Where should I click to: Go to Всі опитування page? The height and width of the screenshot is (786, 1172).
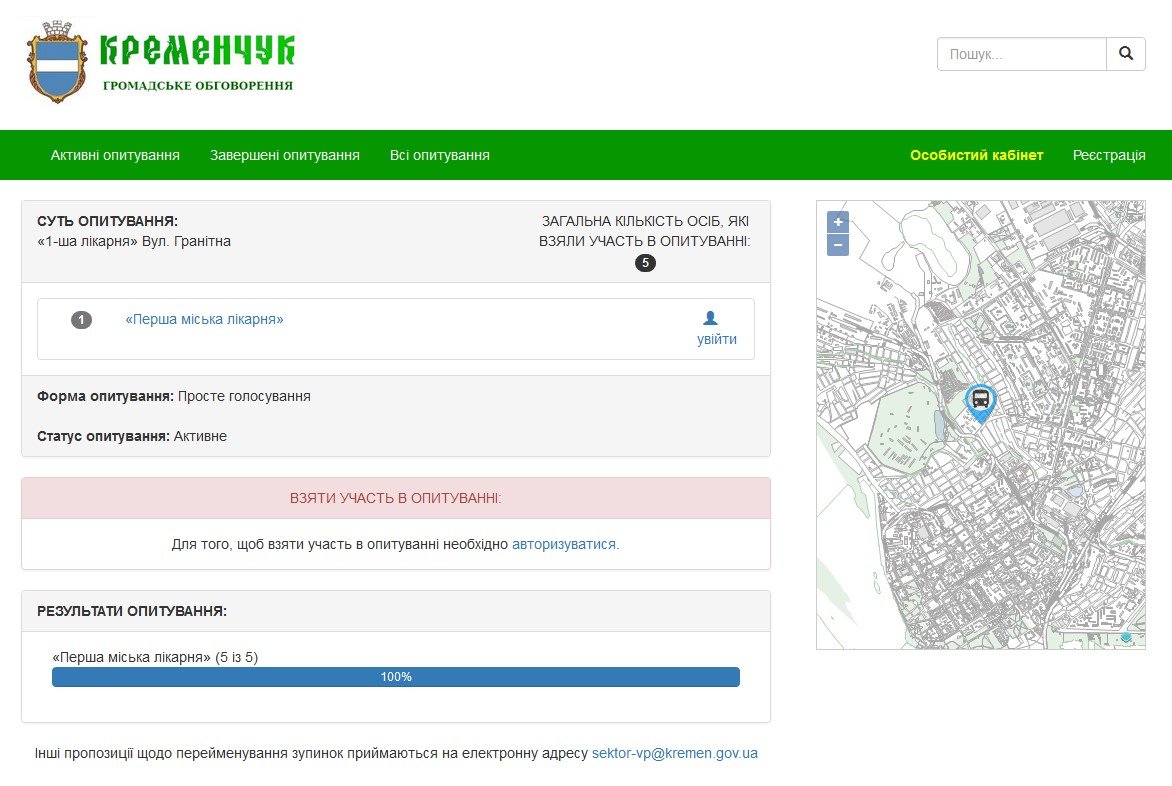(440, 155)
